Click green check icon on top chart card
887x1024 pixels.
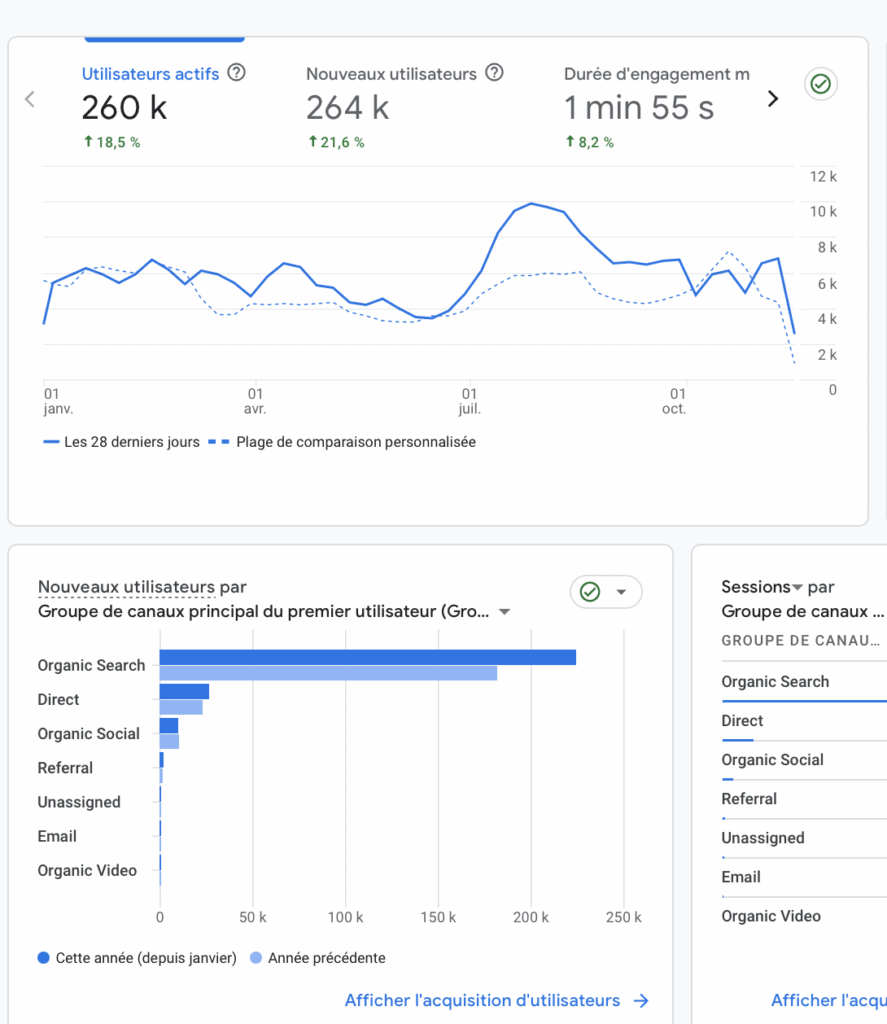[821, 85]
